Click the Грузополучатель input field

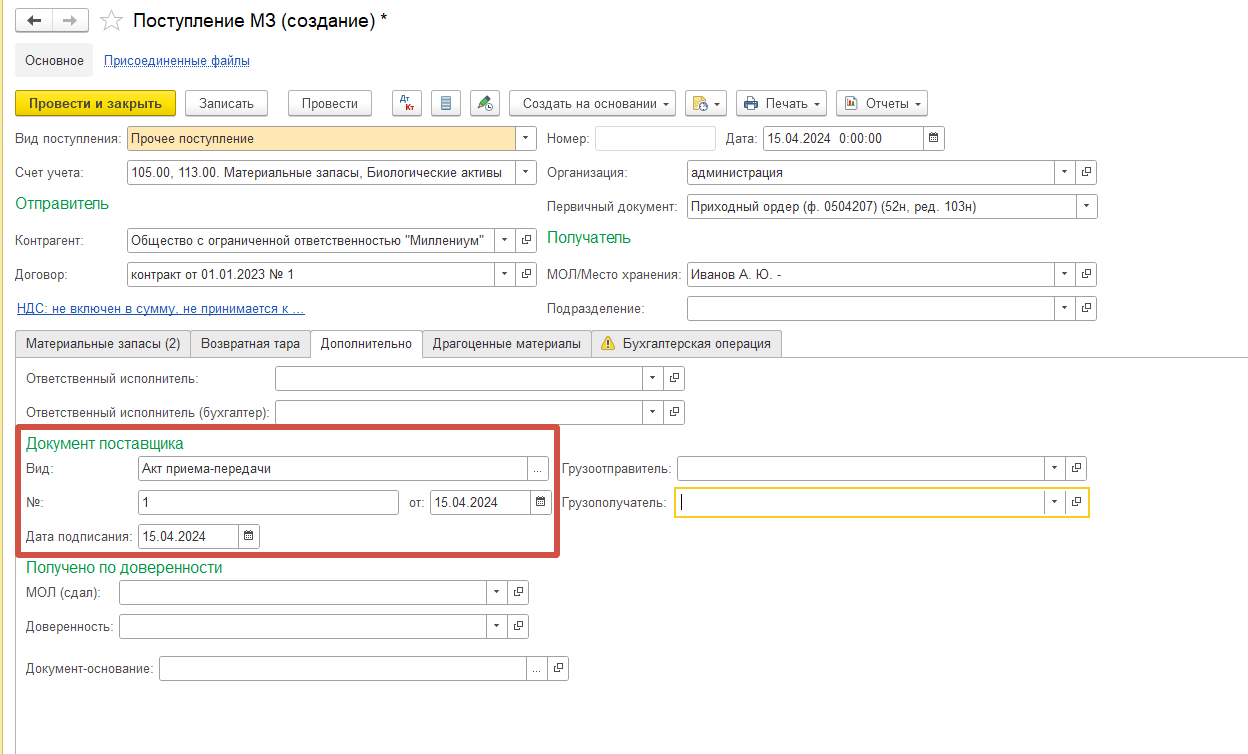click(x=860, y=502)
